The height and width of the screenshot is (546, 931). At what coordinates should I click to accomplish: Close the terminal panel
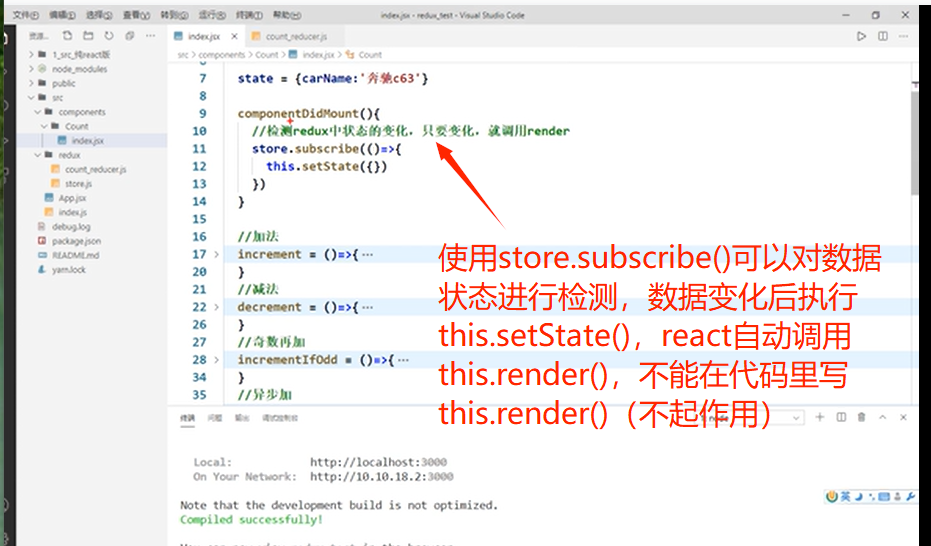(x=903, y=417)
